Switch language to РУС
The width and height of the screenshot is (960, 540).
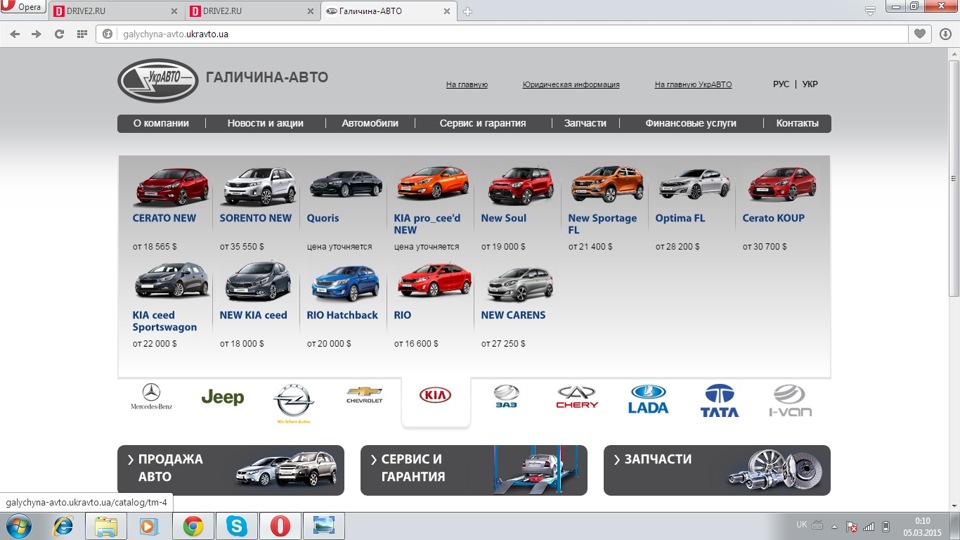781,84
